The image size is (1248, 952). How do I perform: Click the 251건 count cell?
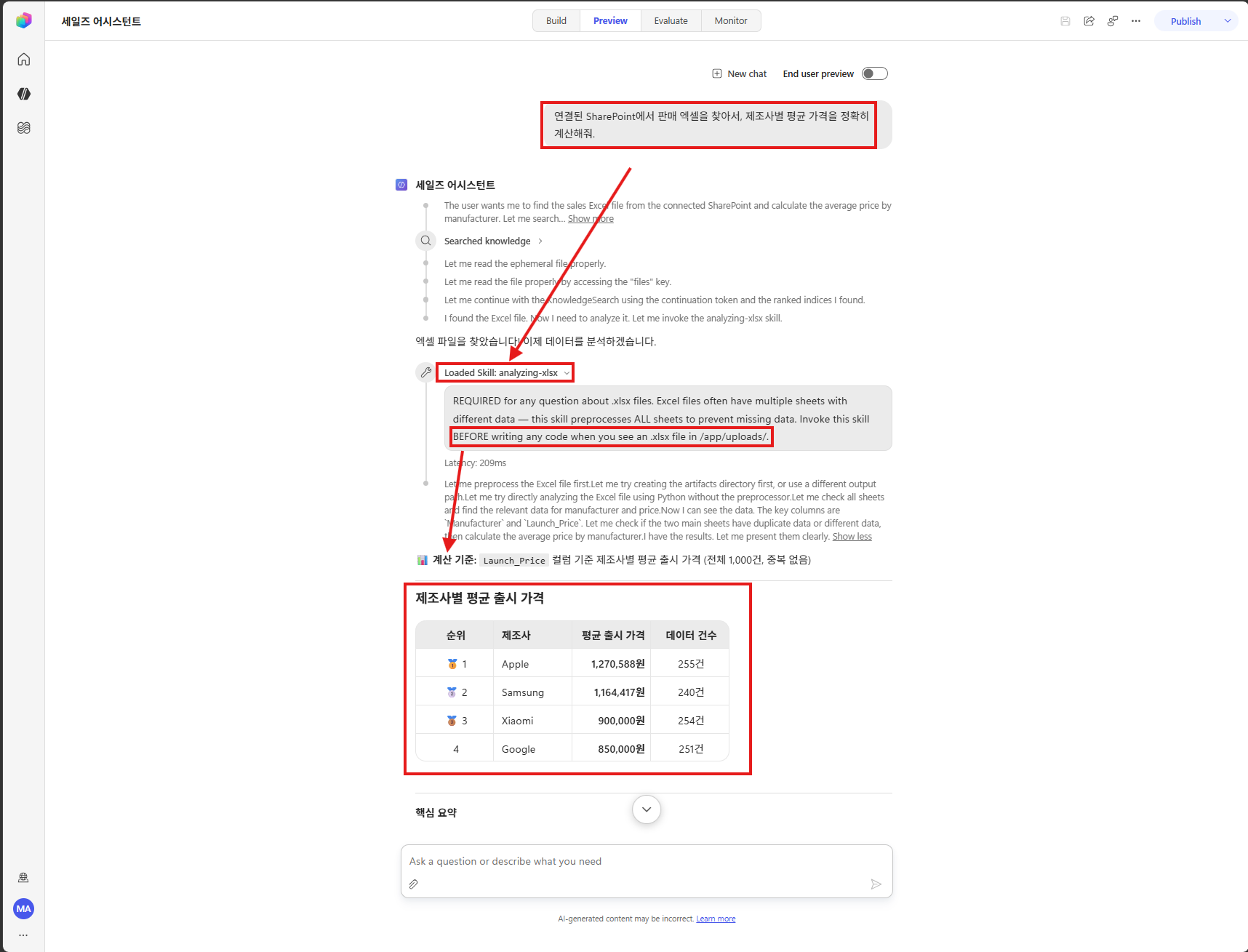pyautogui.click(x=691, y=749)
